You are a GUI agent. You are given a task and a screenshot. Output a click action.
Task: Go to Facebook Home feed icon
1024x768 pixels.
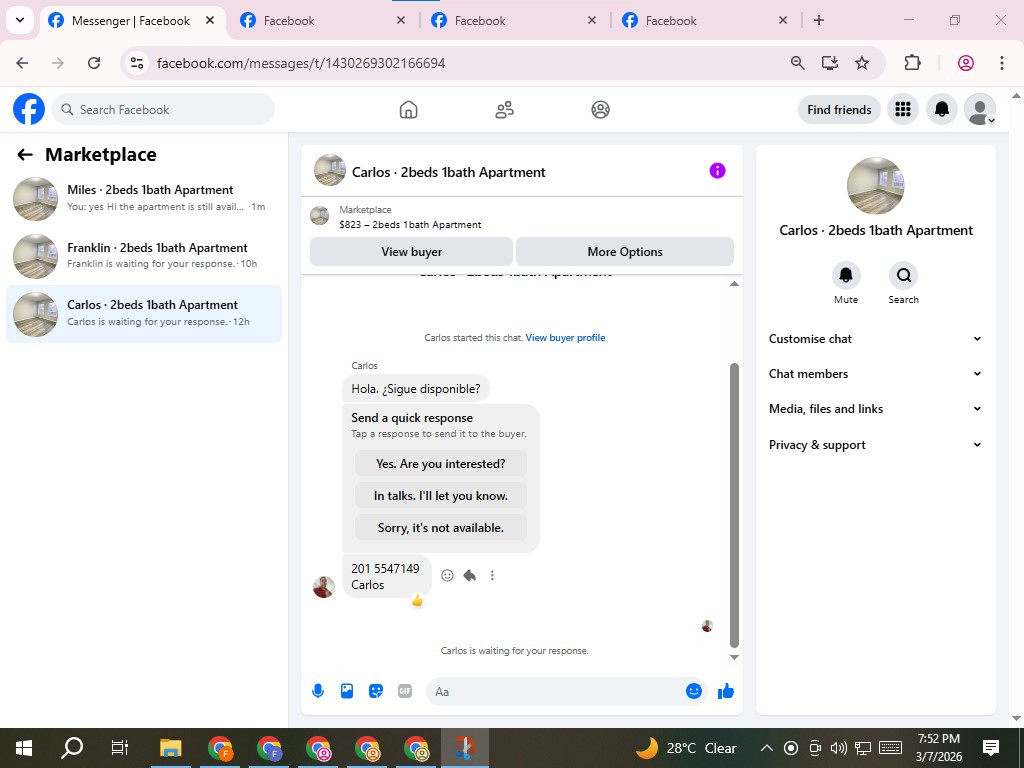(x=408, y=110)
